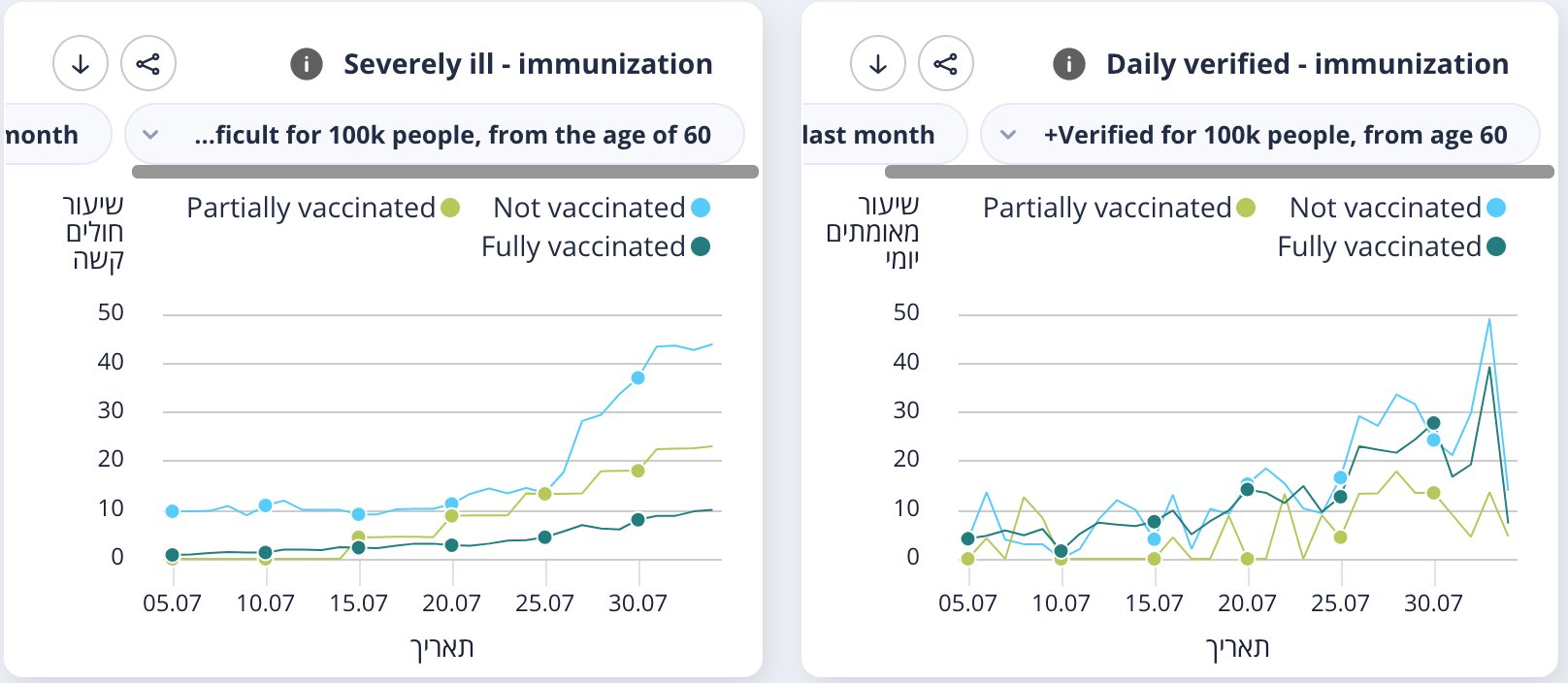Viewport: 1568px width, 683px height.
Task: Toggle Fully vaccinated series in Daily verified chart
Action: 1390,246
